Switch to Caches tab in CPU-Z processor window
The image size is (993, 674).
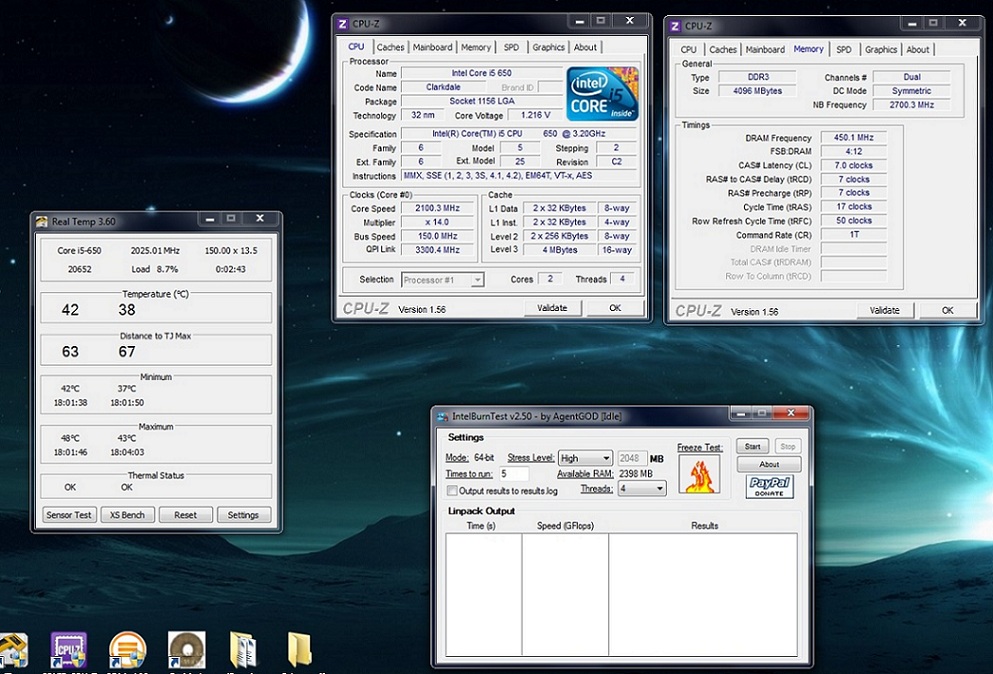pyautogui.click(x=390, y=47)
